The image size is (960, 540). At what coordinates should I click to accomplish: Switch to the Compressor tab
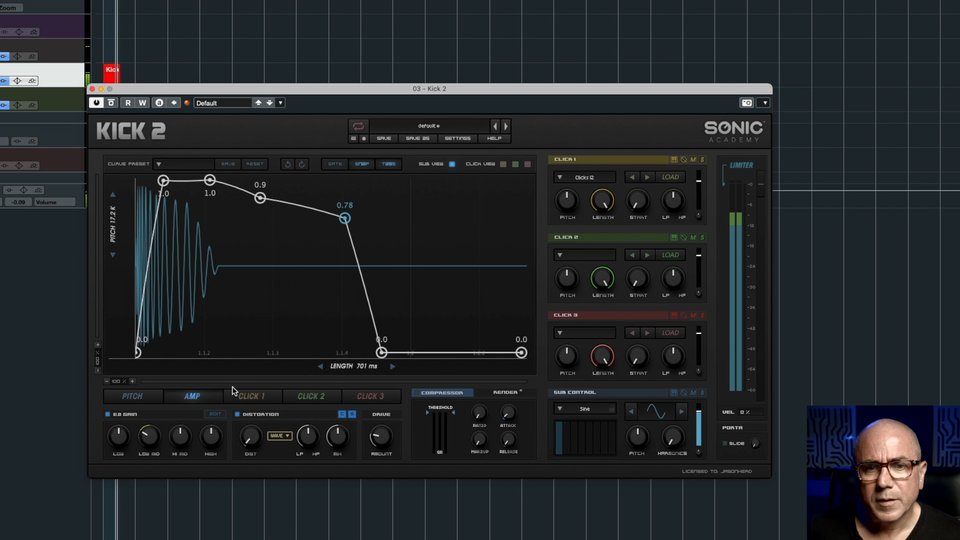pyautogui.click(x=442, y=392)
